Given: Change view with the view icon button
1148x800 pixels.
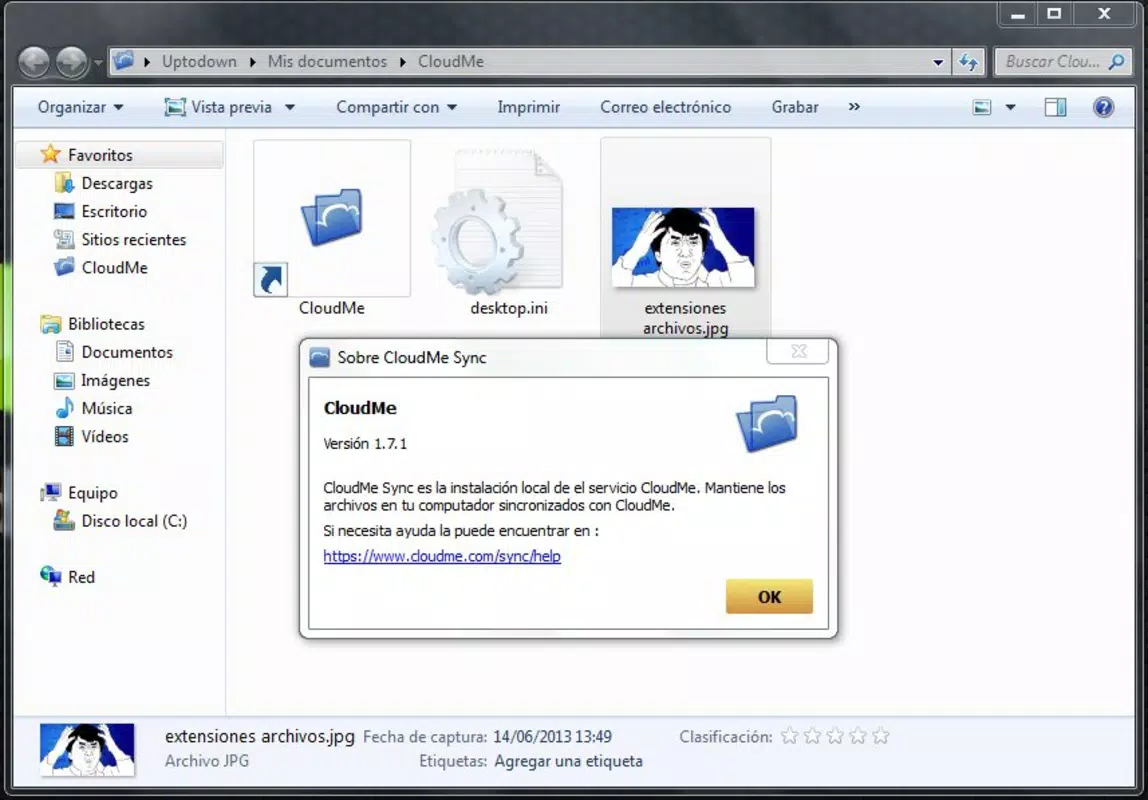Looking at the screenshot, I should pos(982,108).
